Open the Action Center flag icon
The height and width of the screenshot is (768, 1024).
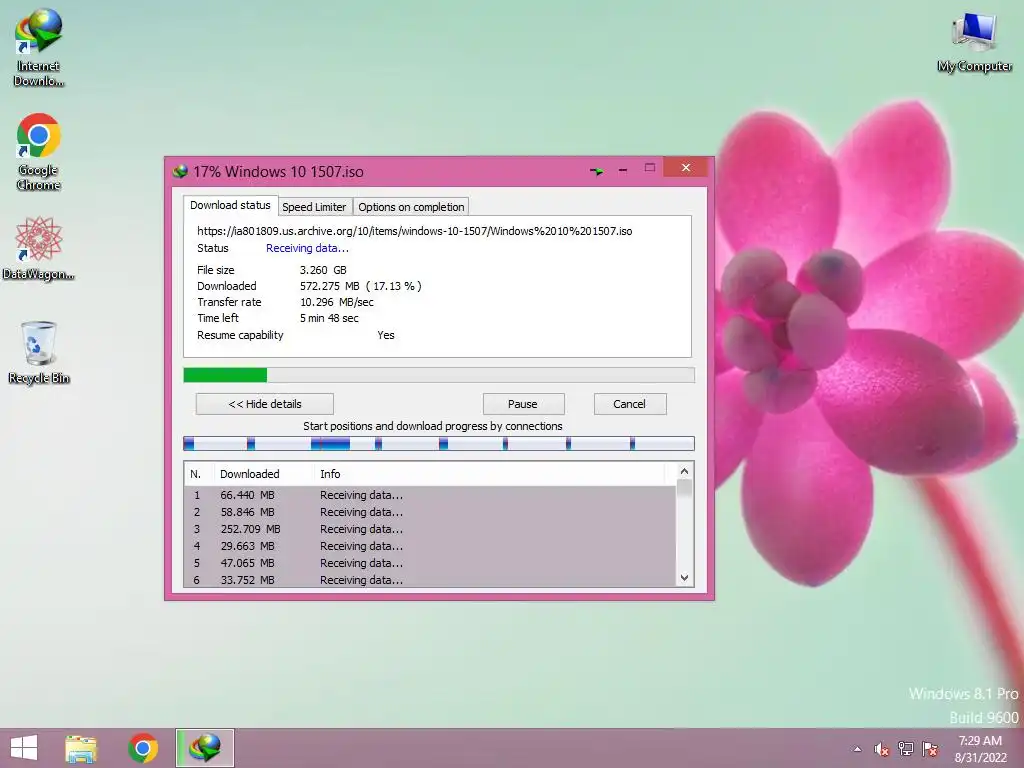click(930, 749)
